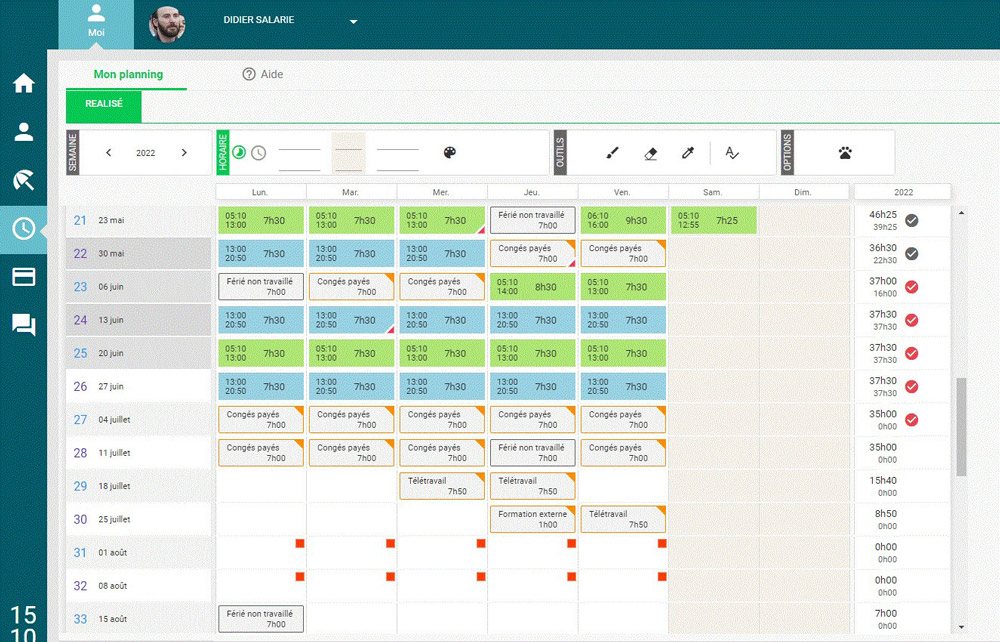The width and height of the screenshot is (1000, 642).
Task: Toggle week 27 red validation checkmark
Action: coord(912,419)
